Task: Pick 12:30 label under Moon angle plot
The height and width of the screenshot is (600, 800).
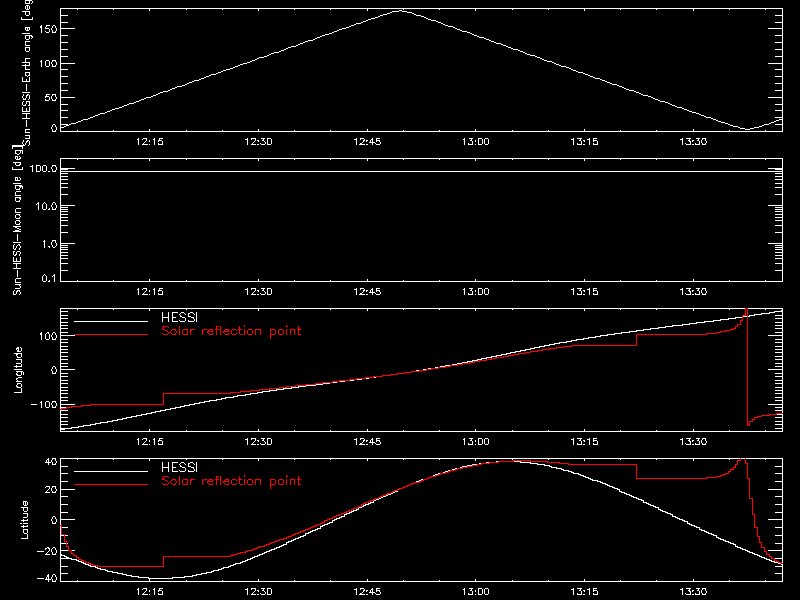Action: click(258, 291)
